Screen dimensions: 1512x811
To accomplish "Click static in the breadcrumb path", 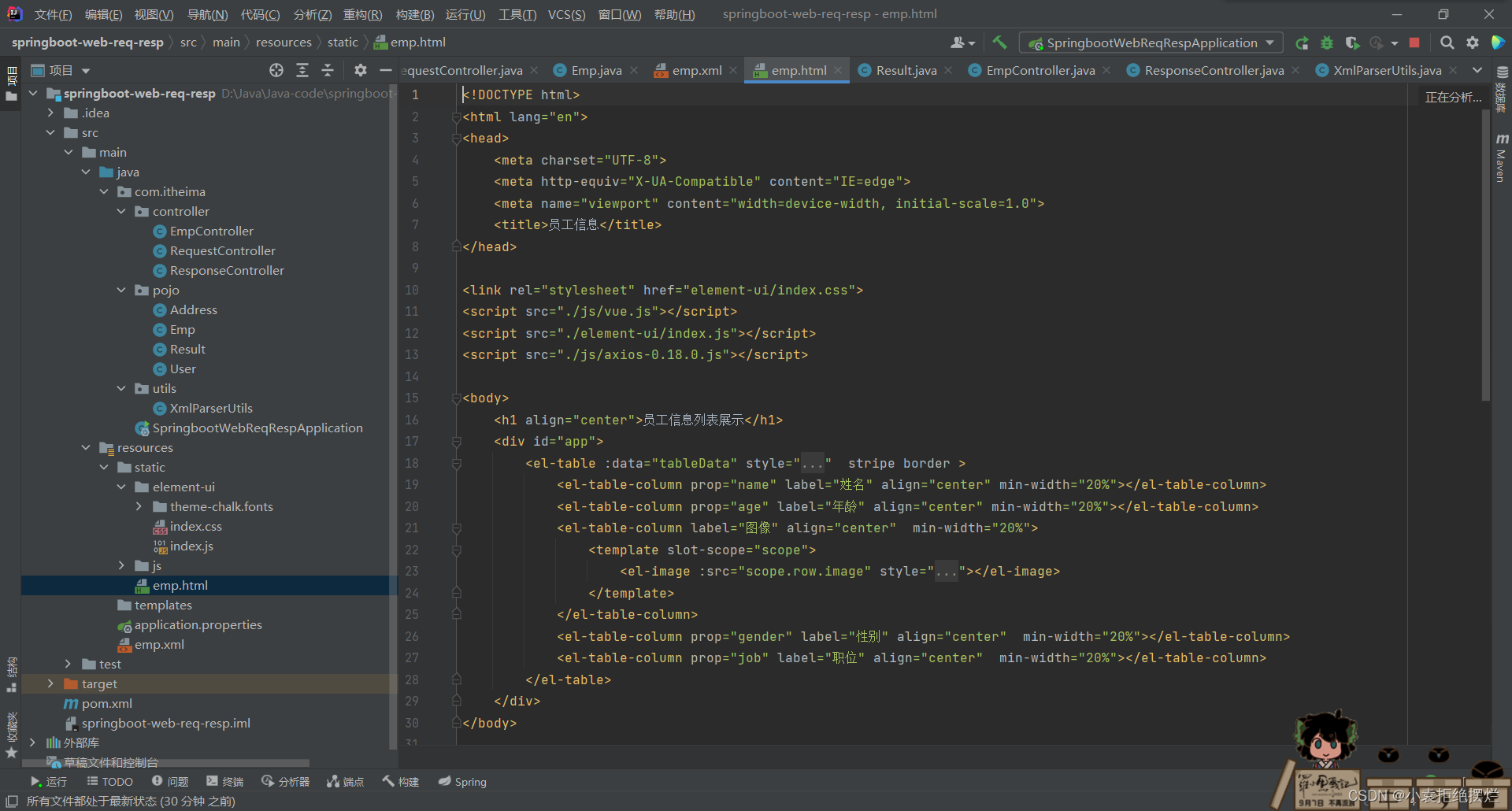I will point(343,43).
